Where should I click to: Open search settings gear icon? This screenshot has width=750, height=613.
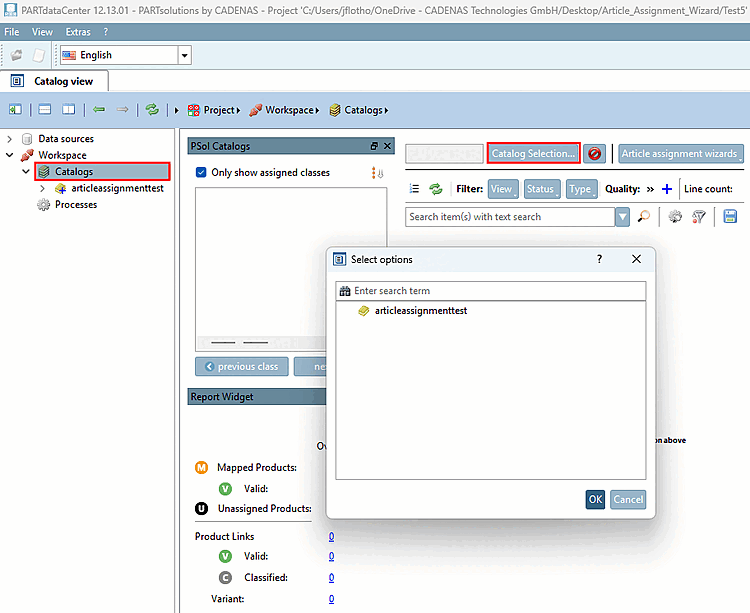click(675, 217)
